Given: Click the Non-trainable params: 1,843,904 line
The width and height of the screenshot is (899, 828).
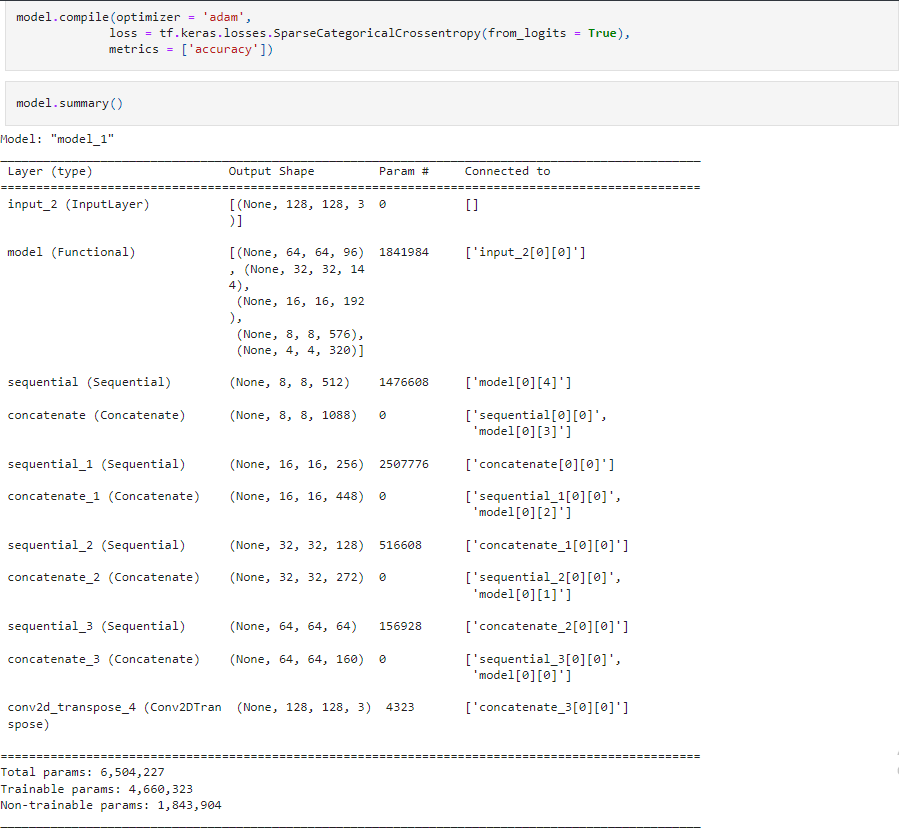Looking at the screenshot, I should click(x=111, y=804).
